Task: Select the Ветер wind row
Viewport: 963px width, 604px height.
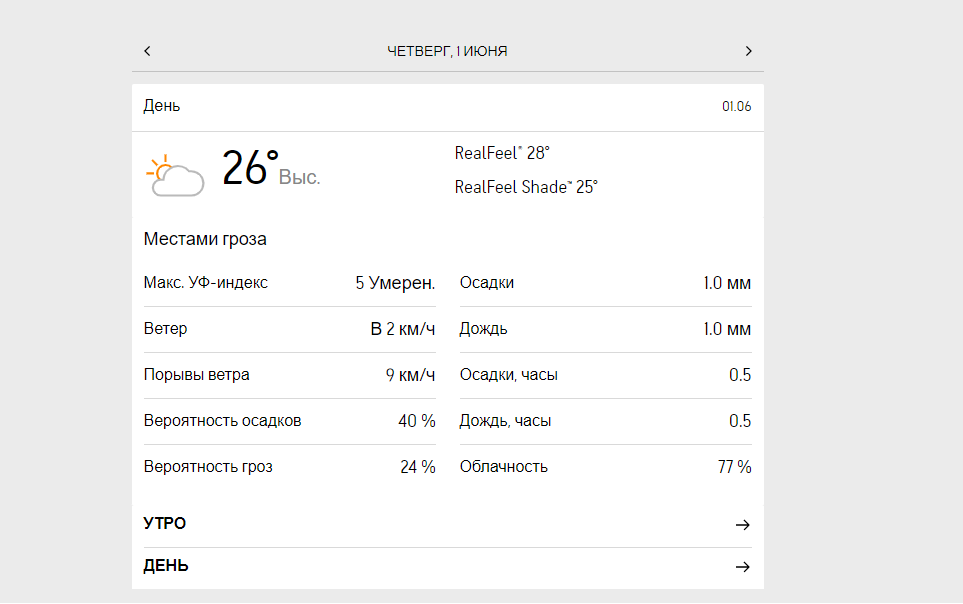Action: click(x=289, y=329)
